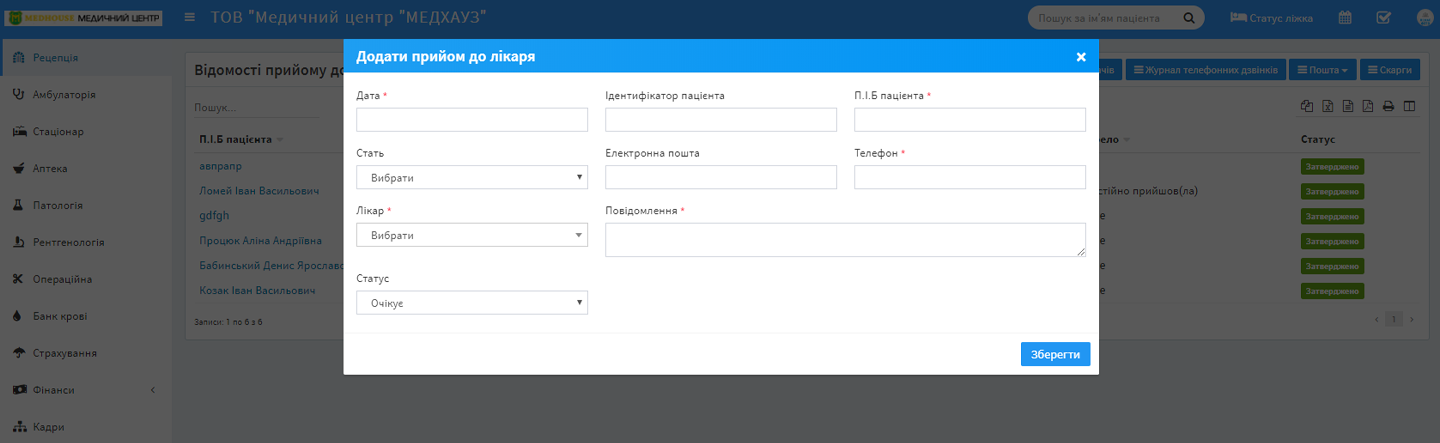Open the Статус dropdown showing Очікує

[x=472, y=303]
